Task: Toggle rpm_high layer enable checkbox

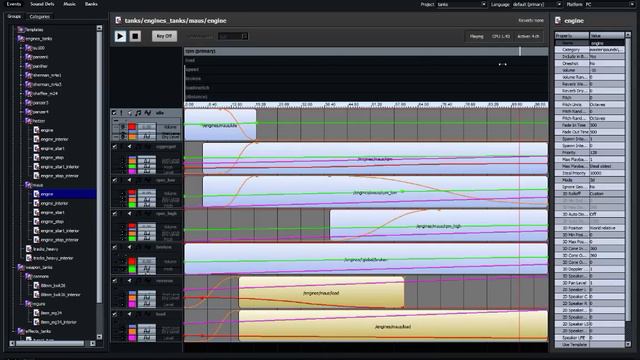Action: coord(114,213)
